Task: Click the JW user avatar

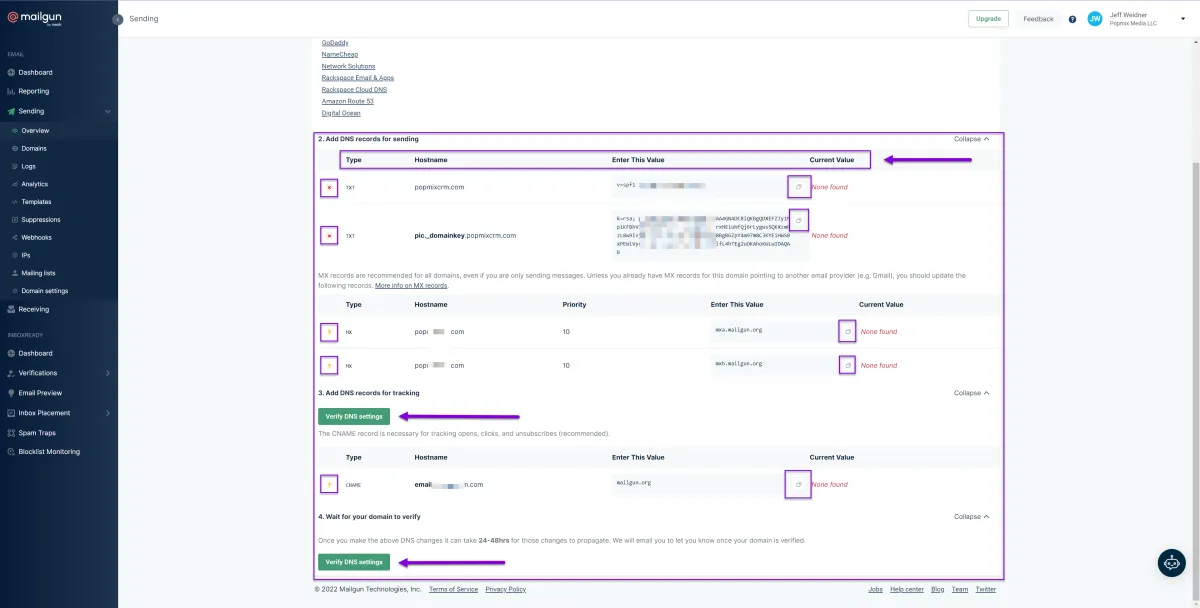Action: pos(1095,19)
